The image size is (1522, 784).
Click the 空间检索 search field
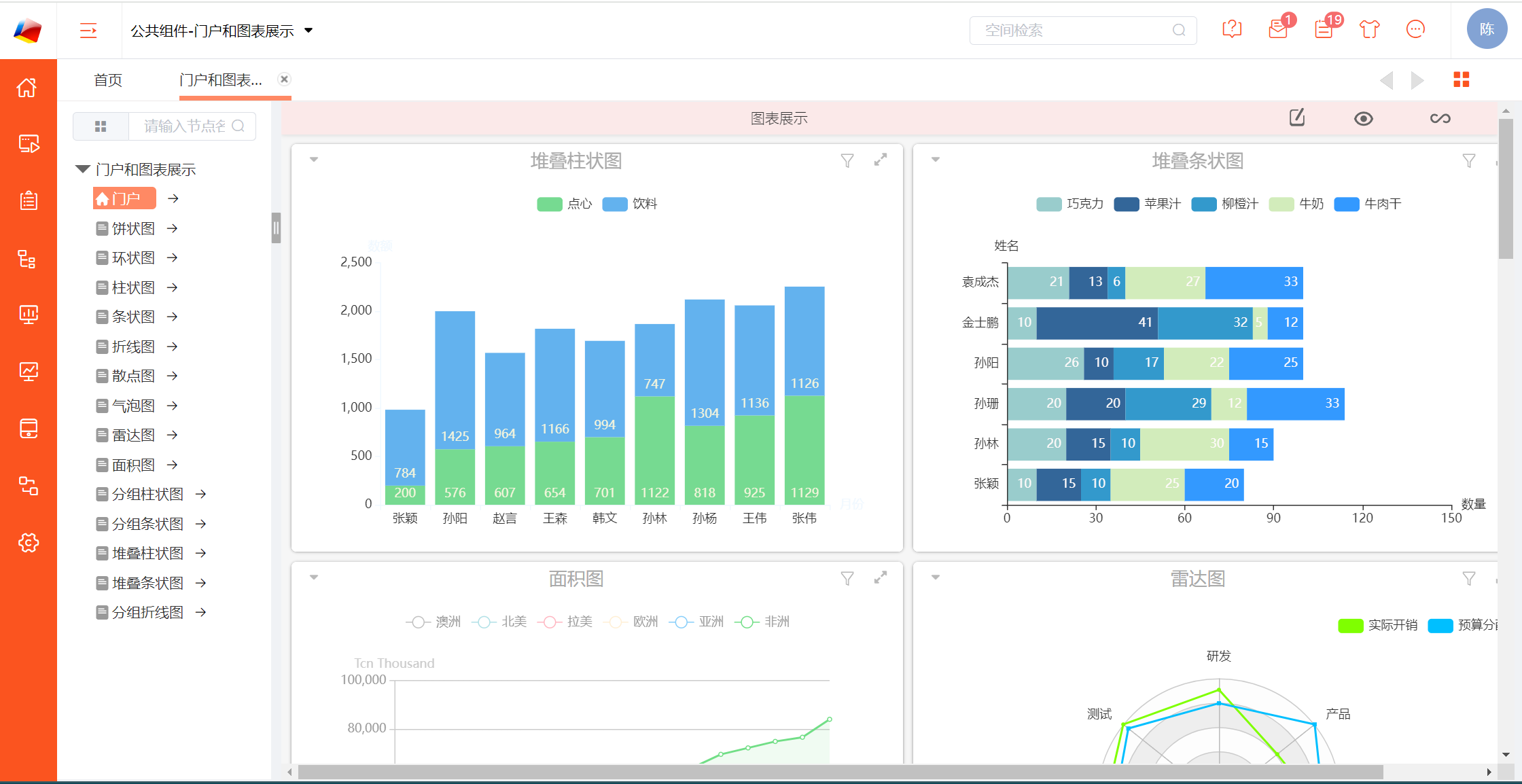[x=1083, y=30]
